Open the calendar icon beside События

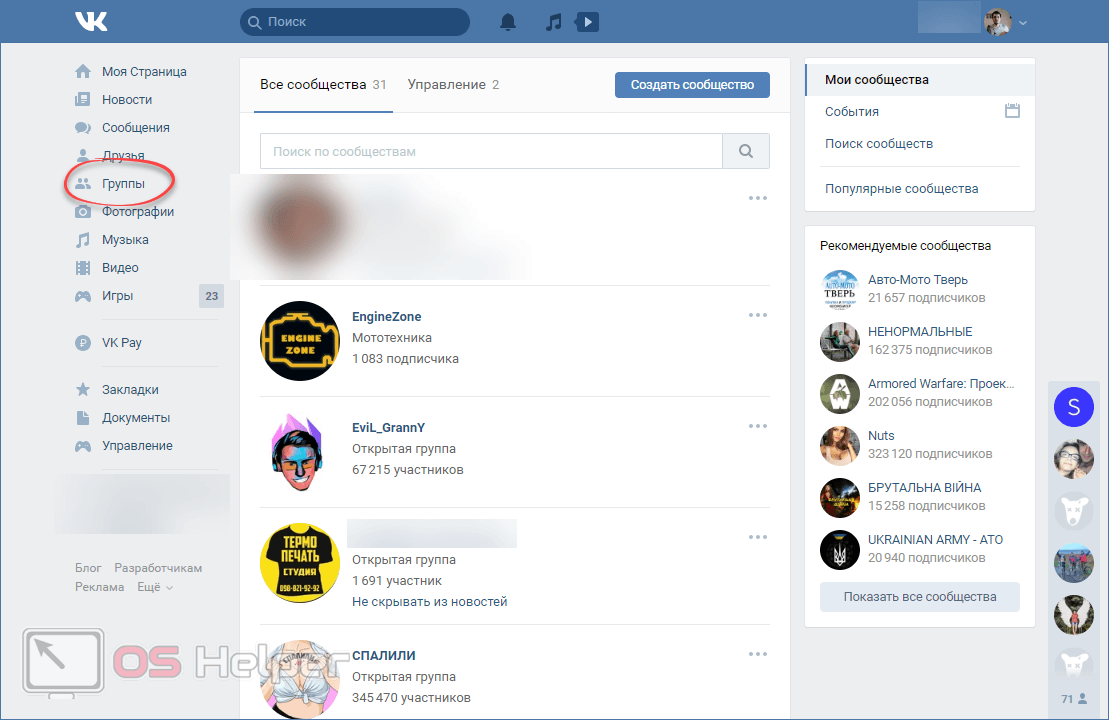click(x=1012, y=111)
